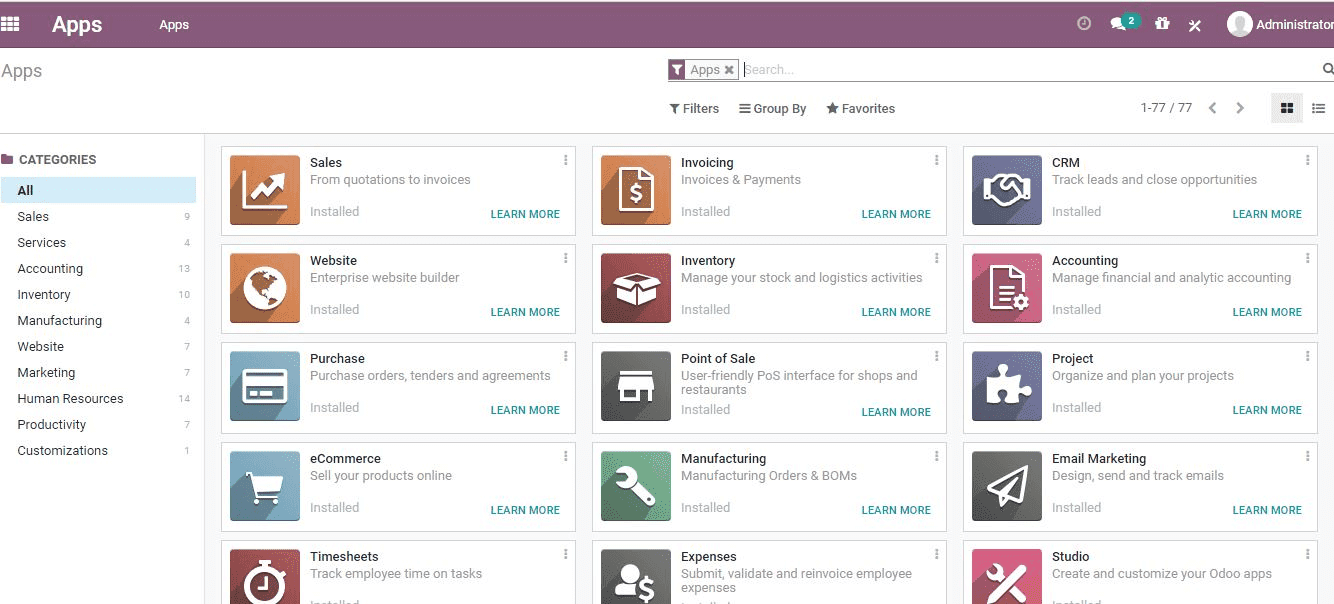Screen dimensions: 1334x604
Task: Open the conversations chat bubble icon
Action: pyautogui.click(x=1118, y=24)
